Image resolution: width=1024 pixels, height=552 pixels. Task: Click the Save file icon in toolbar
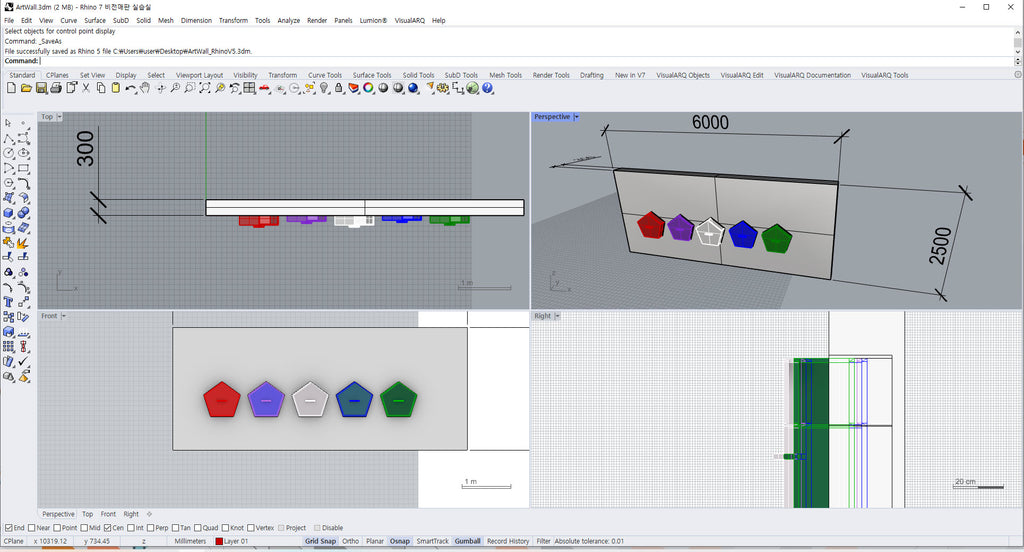(41, 88)
